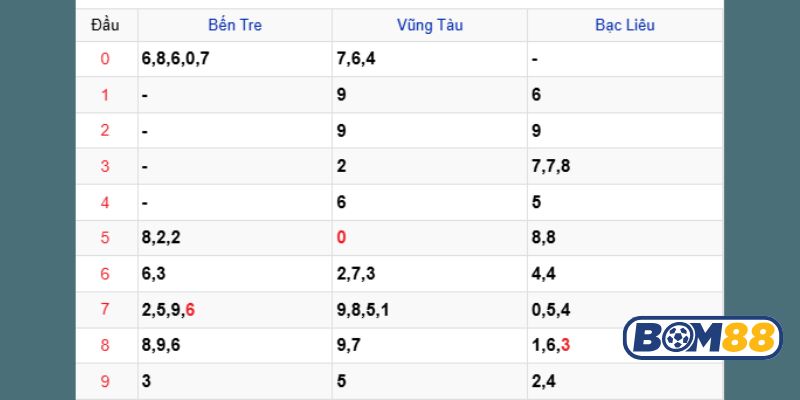This screenshot has height=400, width=800.
Task: Click the red 3 in Bạc Liêu column
Action: point(566,345)
